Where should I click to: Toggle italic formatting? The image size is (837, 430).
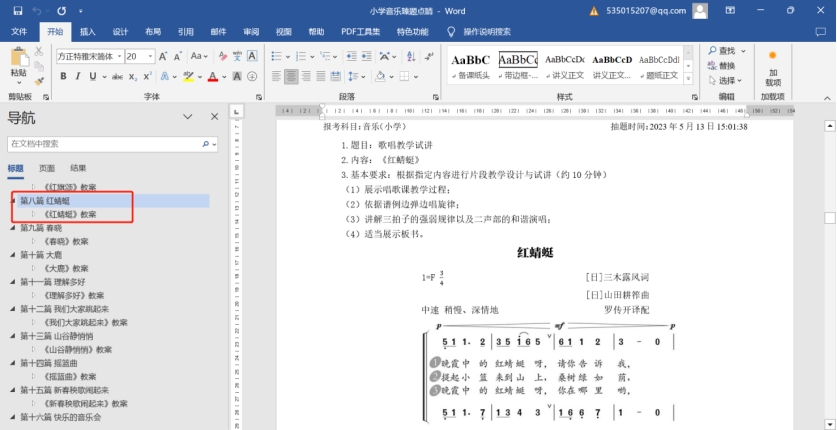(x=78, y=76)
